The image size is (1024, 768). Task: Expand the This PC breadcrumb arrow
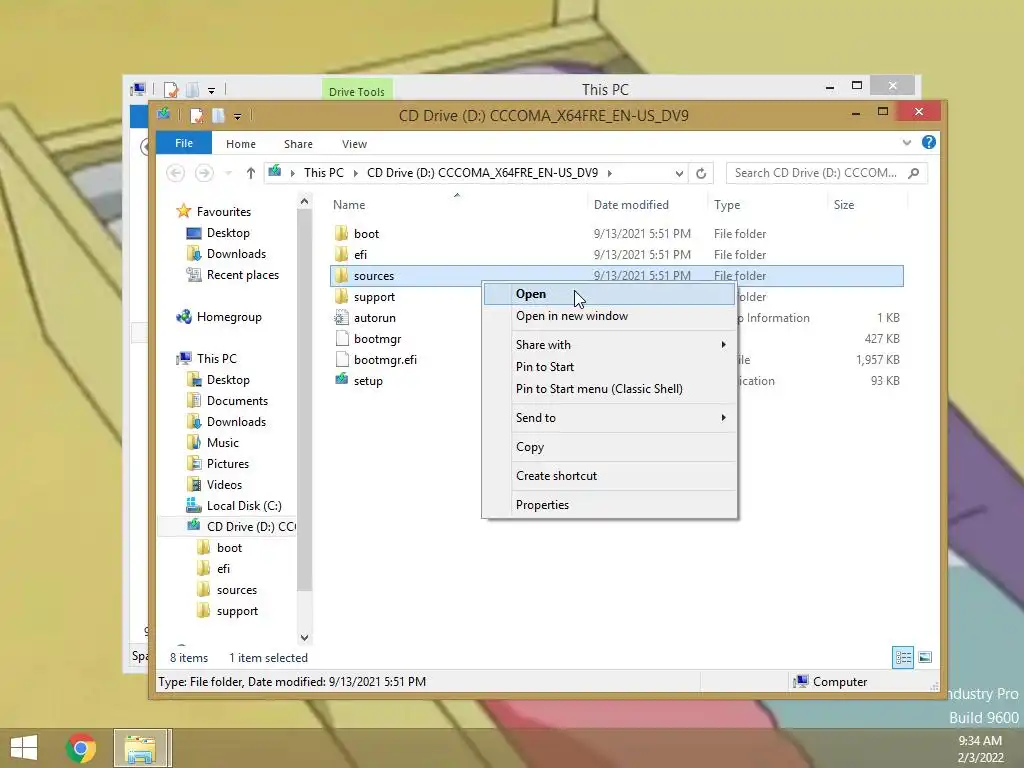pos(356,173)
